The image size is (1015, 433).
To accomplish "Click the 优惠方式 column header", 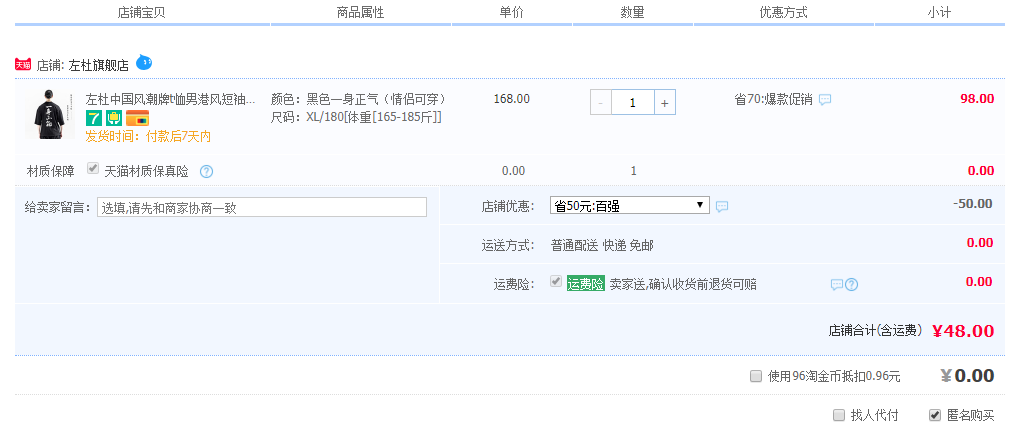I will point(783,12).
